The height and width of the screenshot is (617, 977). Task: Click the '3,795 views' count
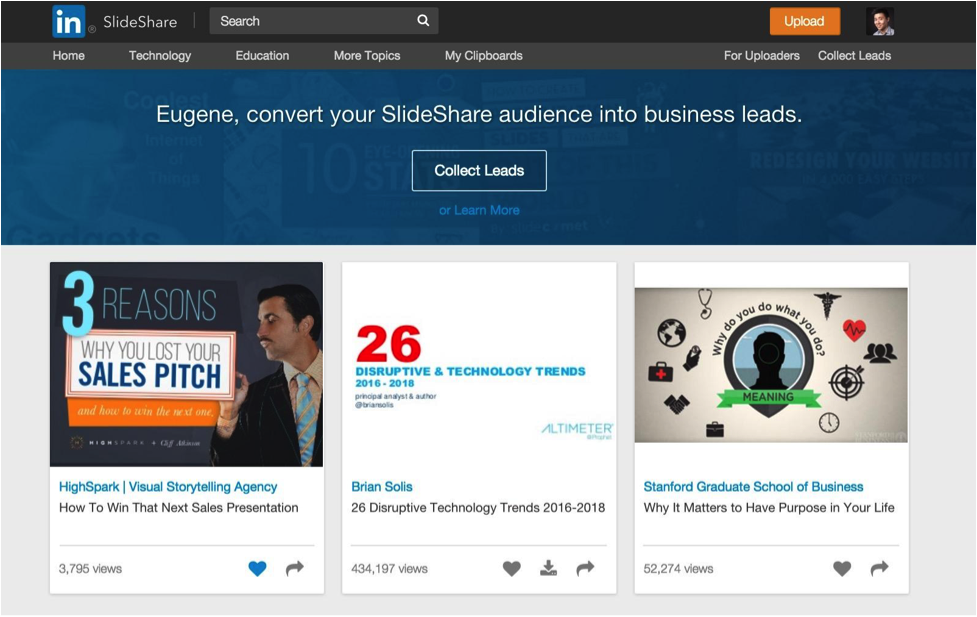[x=90, y=568]
